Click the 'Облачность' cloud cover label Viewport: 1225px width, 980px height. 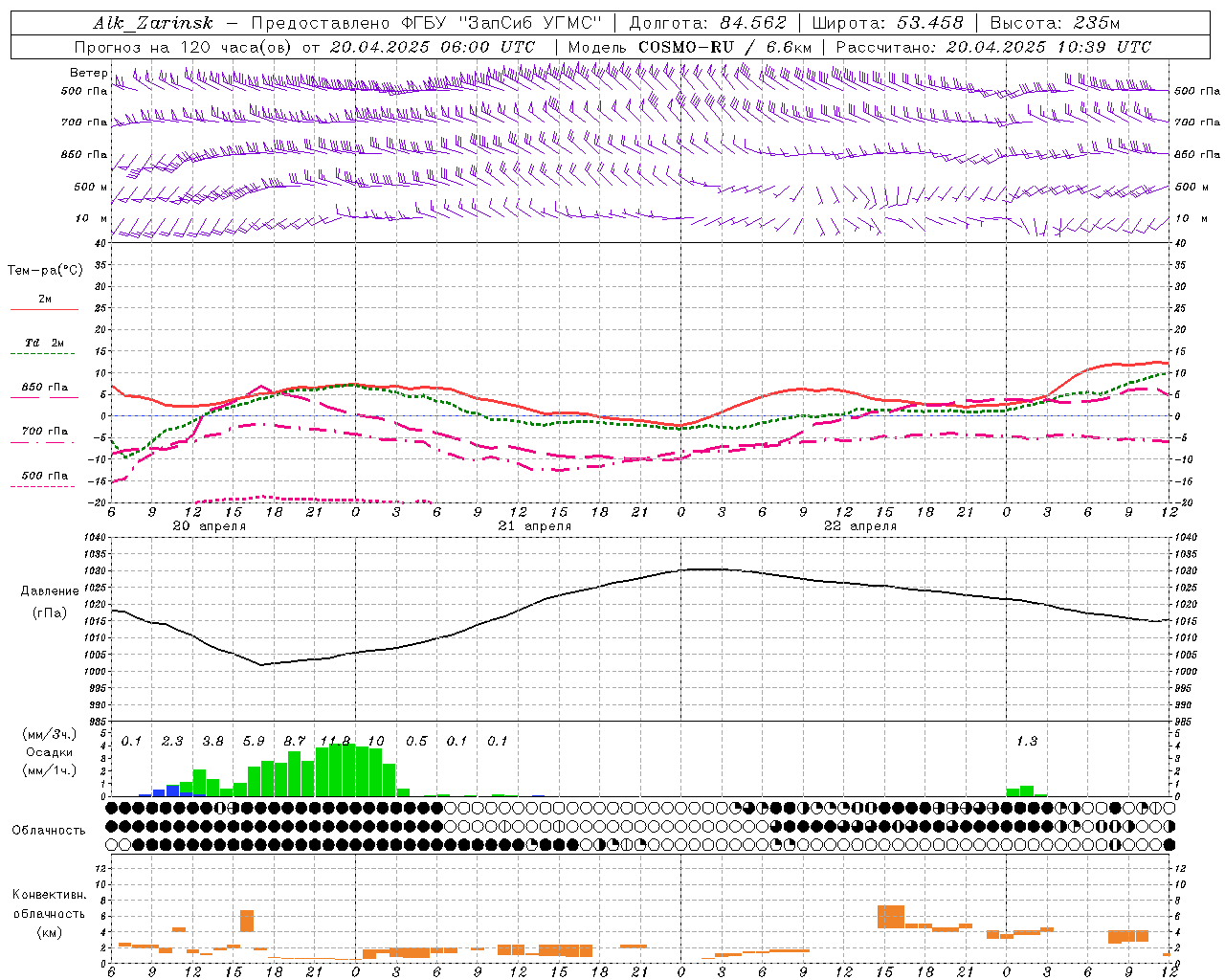click(x=49, y=831)
